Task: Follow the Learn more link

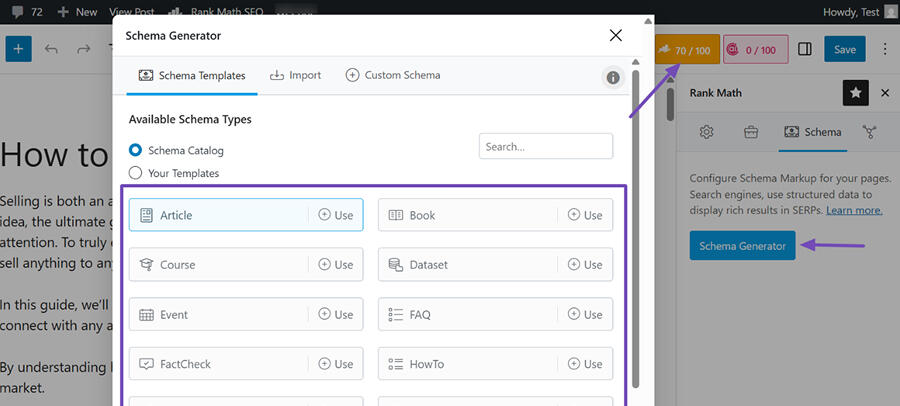Action: click(853, 210)
